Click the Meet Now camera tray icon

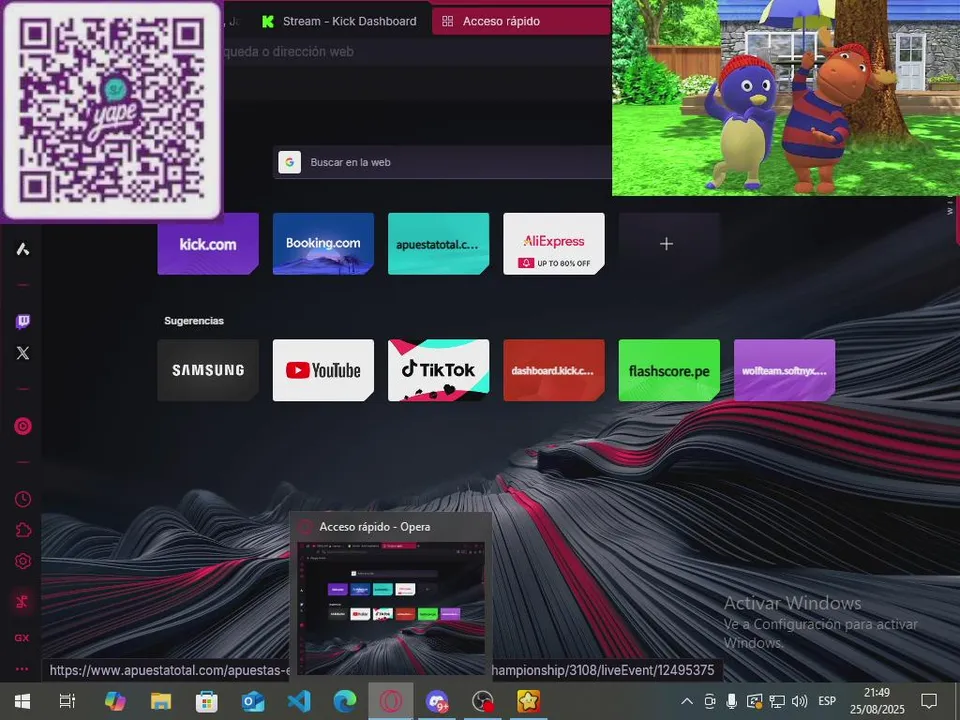click(710, 701)
